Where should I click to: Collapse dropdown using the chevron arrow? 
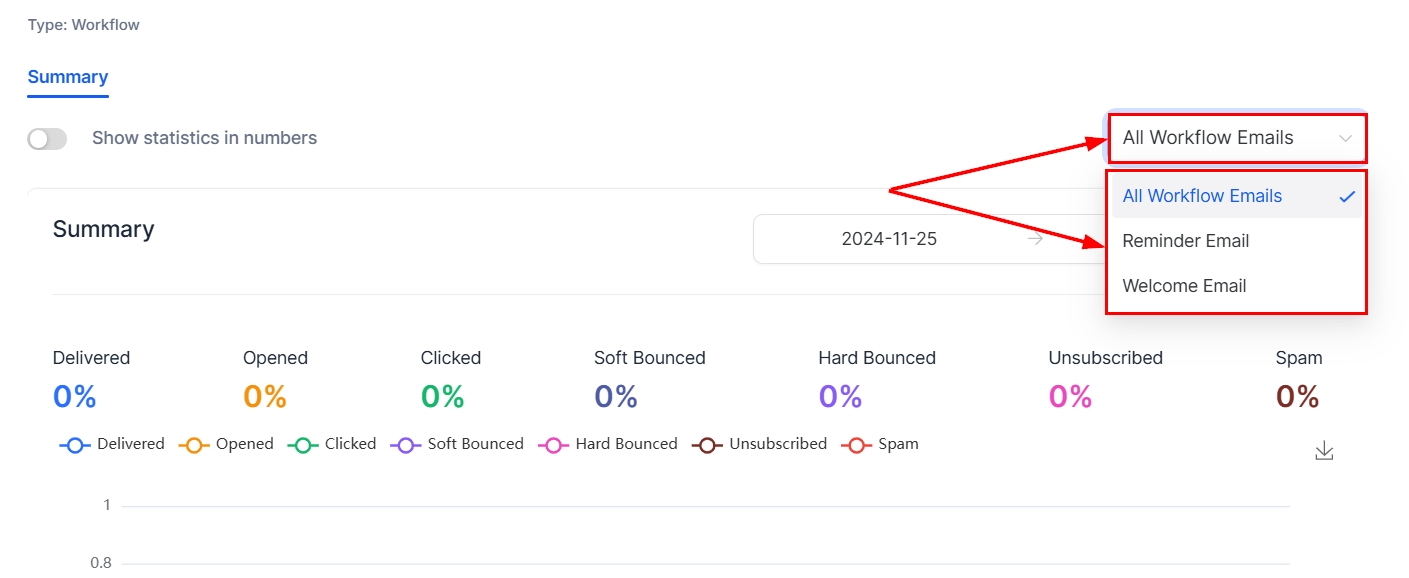point(1346,139)
